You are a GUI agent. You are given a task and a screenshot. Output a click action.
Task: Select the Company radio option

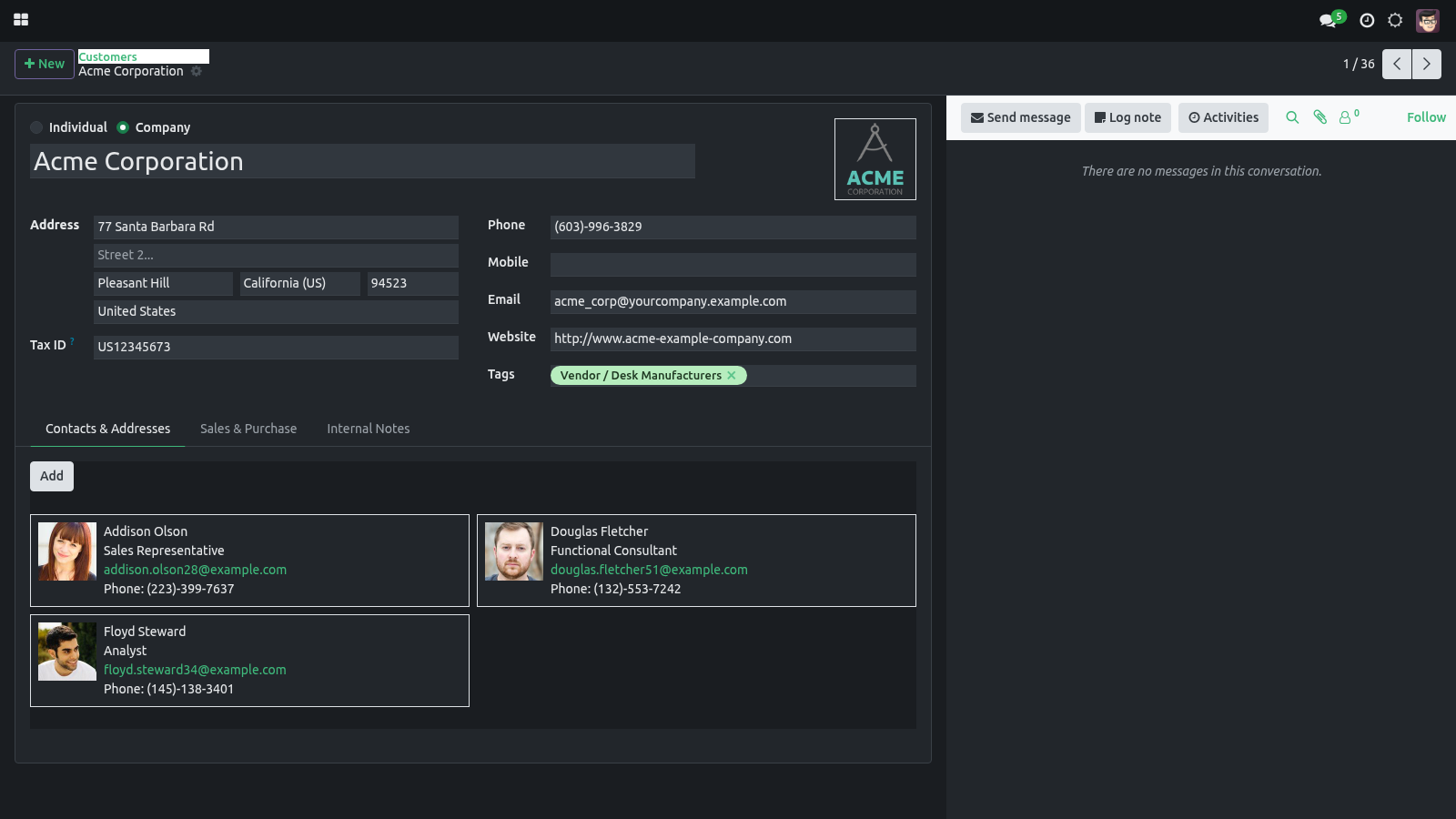[123, 127]
